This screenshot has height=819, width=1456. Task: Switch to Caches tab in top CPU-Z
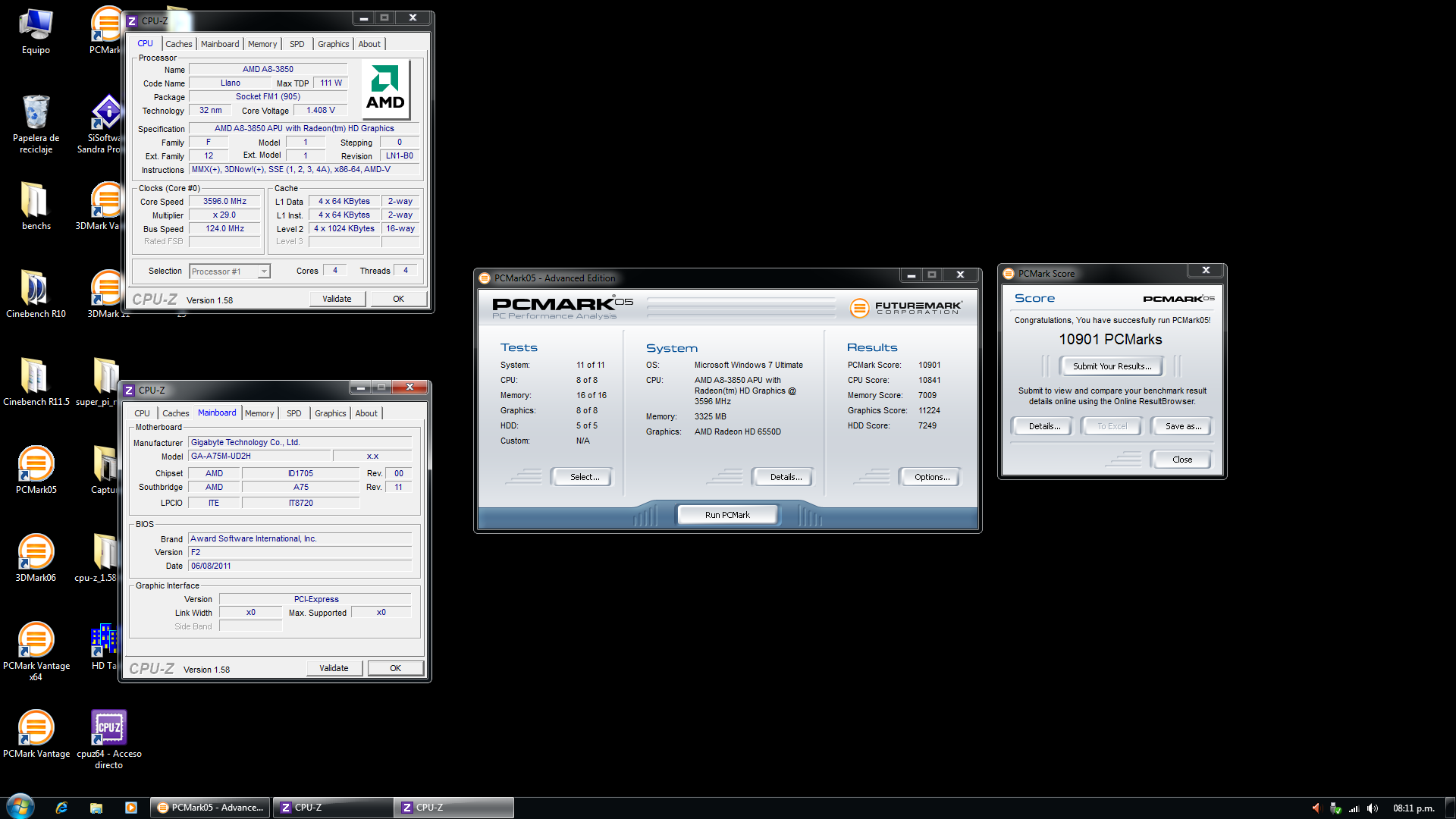tap(179, 44)
